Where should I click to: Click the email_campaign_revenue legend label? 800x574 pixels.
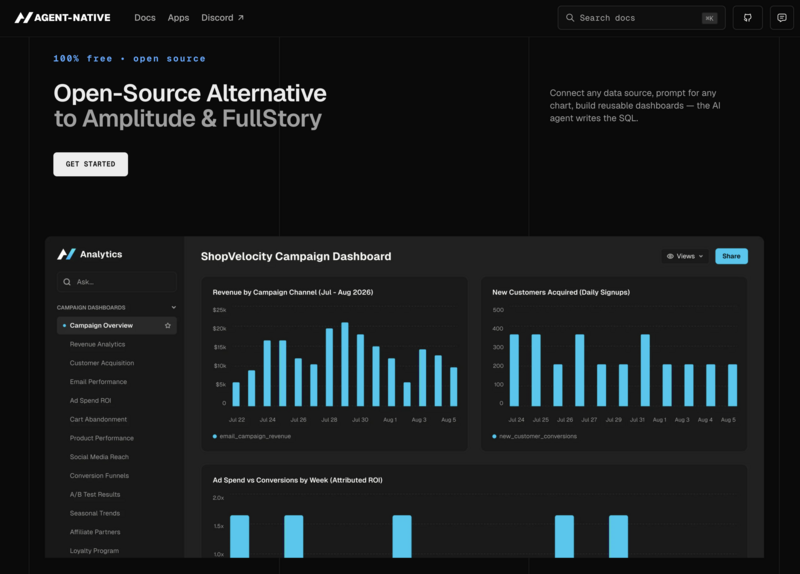(x=255, y=436)
